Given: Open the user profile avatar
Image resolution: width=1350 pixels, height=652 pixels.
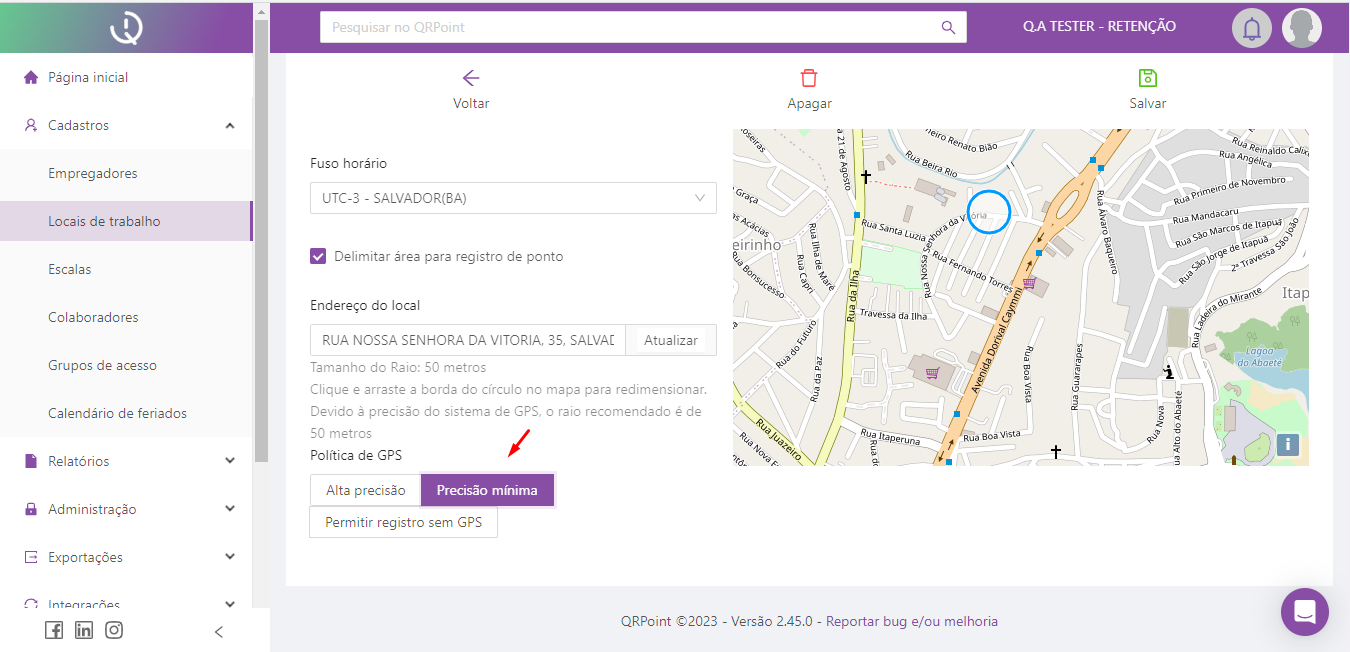Looking at the screenshot, I should coord(1302,28).
